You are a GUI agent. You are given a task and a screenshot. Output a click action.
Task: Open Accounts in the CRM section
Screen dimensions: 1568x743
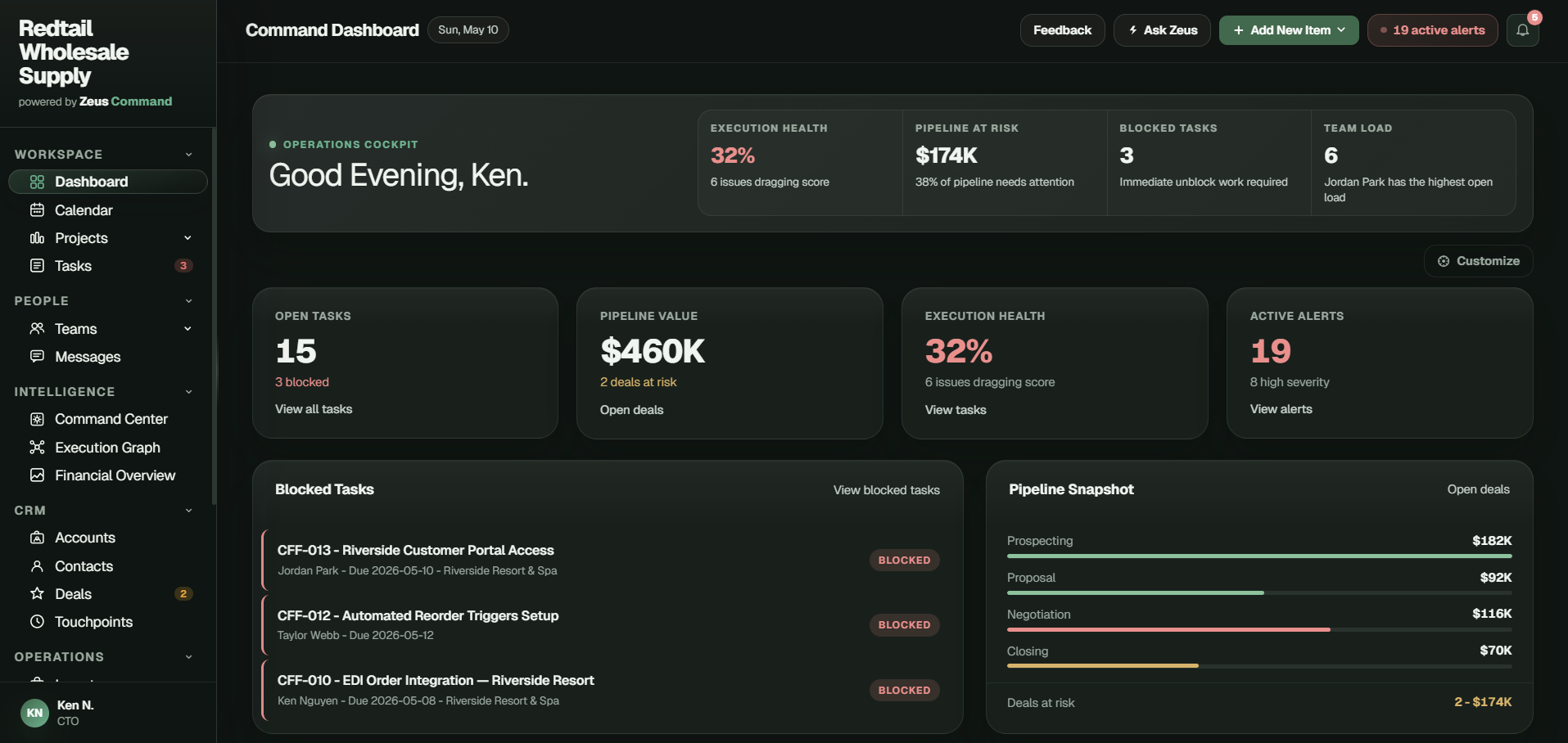pyautogui.click(x=108, y=538)
